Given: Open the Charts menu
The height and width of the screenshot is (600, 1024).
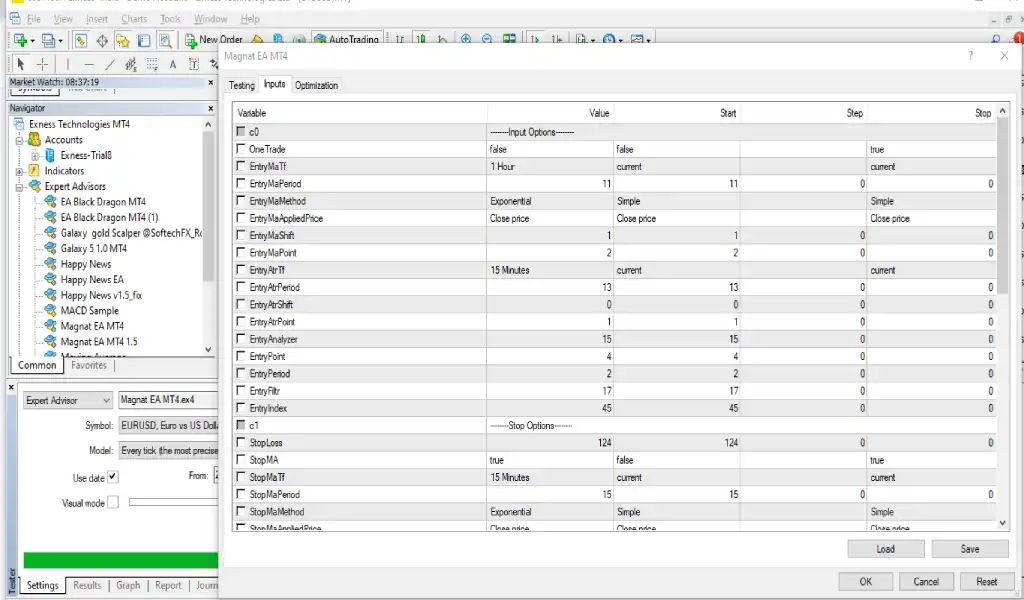Looking at the screenshot, I should (134, 18).
